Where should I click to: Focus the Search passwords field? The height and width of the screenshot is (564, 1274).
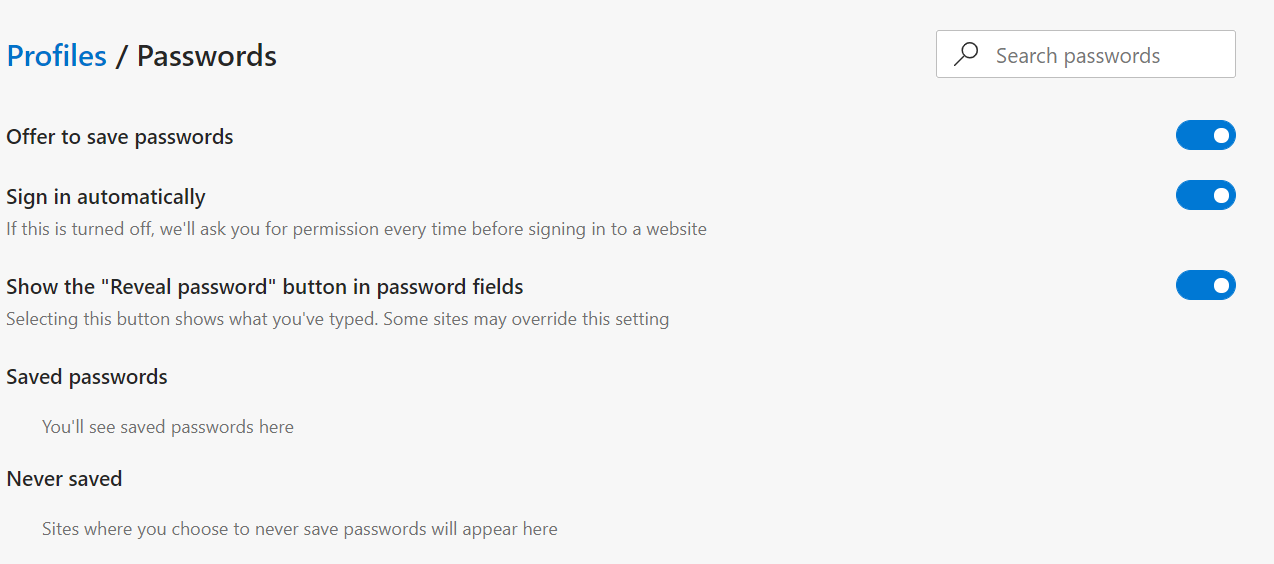[x=1100, y=56]
